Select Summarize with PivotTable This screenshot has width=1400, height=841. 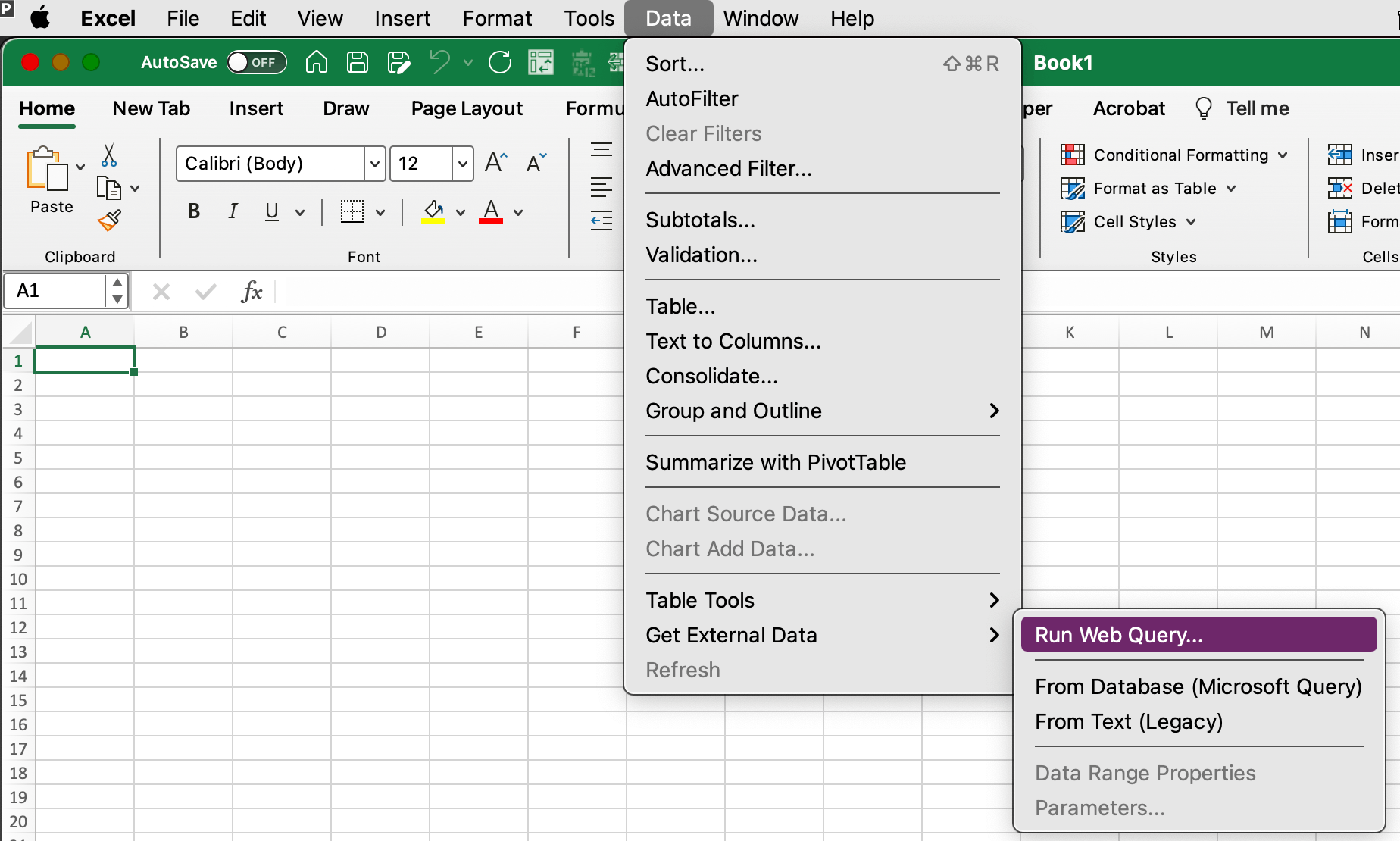coord(822,462)
